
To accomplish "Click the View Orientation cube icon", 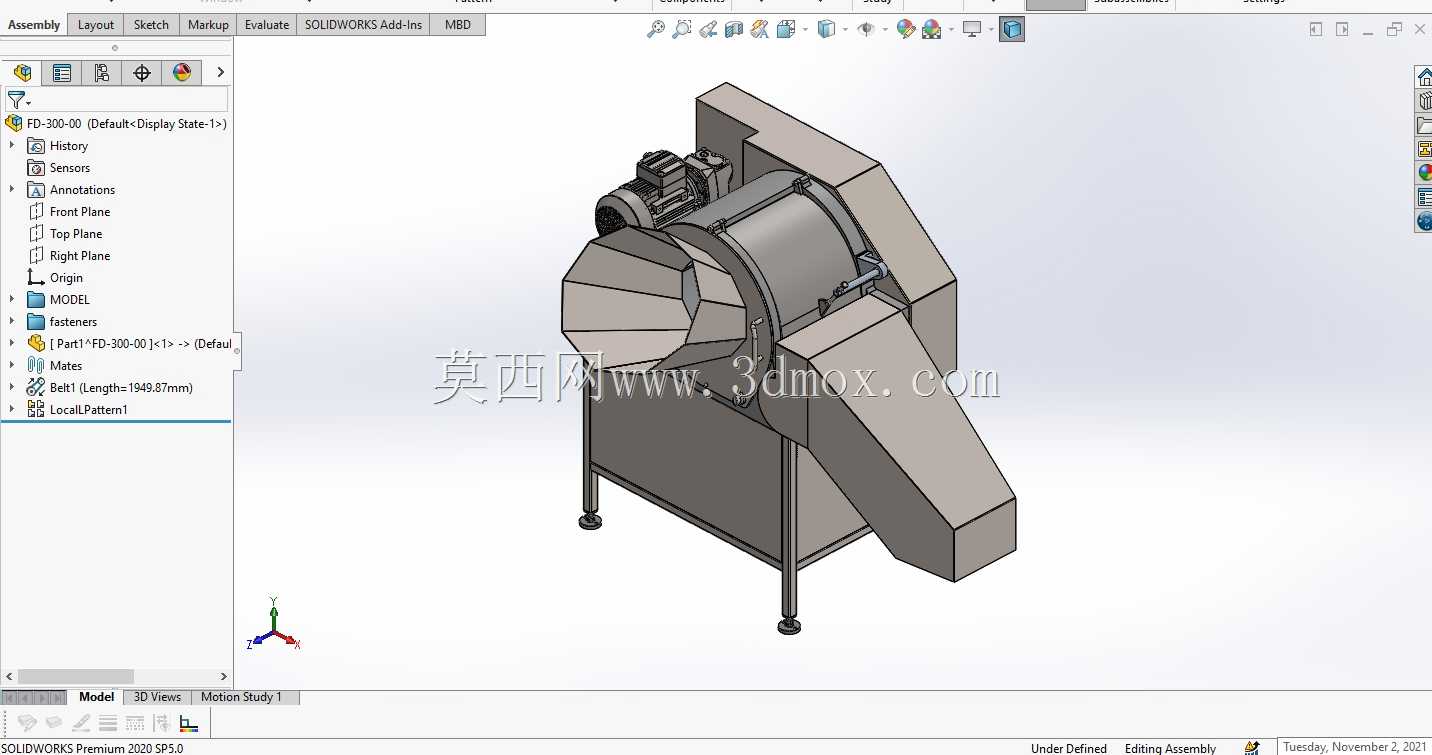I will click(x=786, y=30).
